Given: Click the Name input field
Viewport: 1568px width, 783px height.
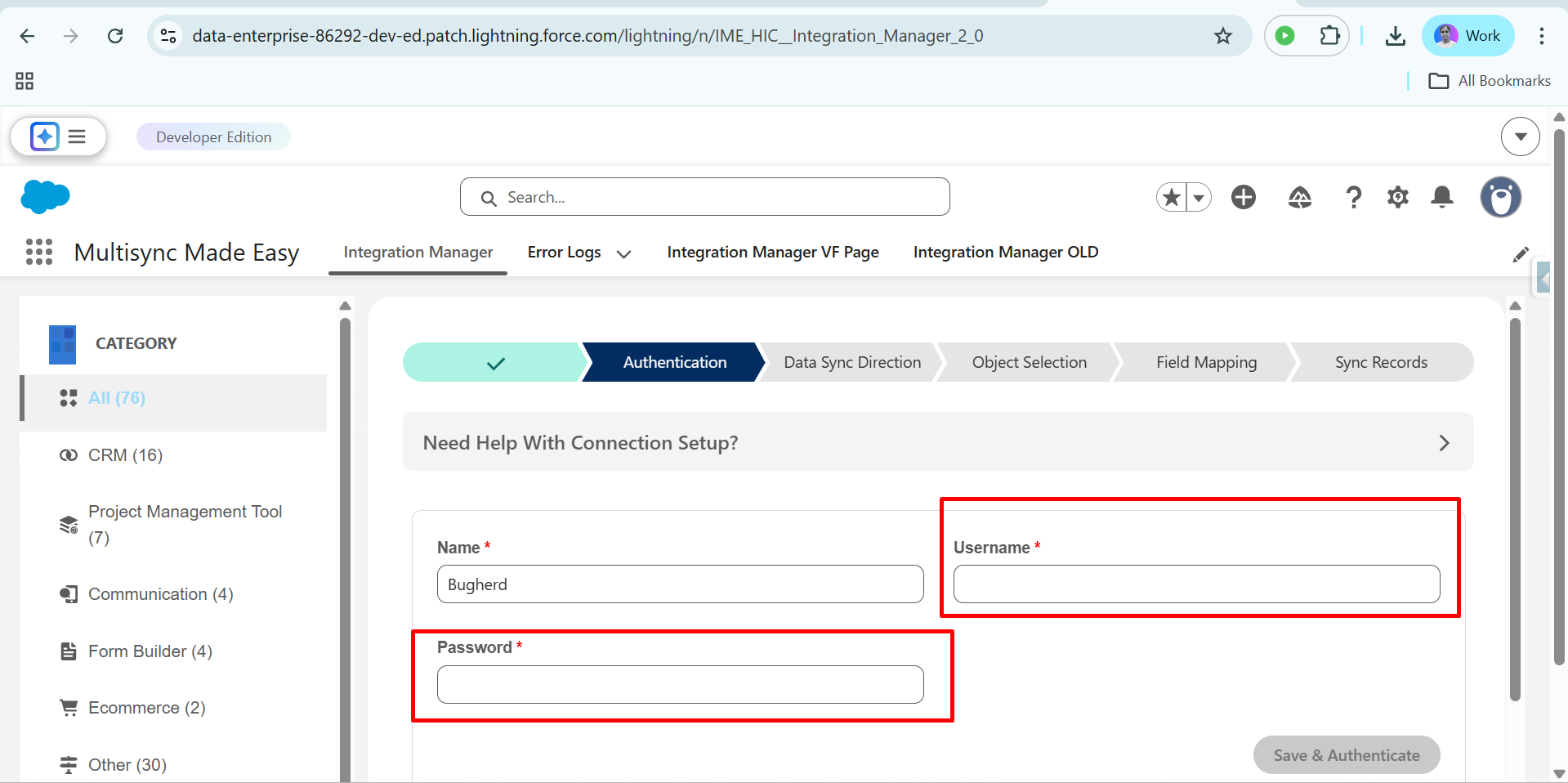Looking at the screenshot, I should pyautogui.click(x=680, y=584).
